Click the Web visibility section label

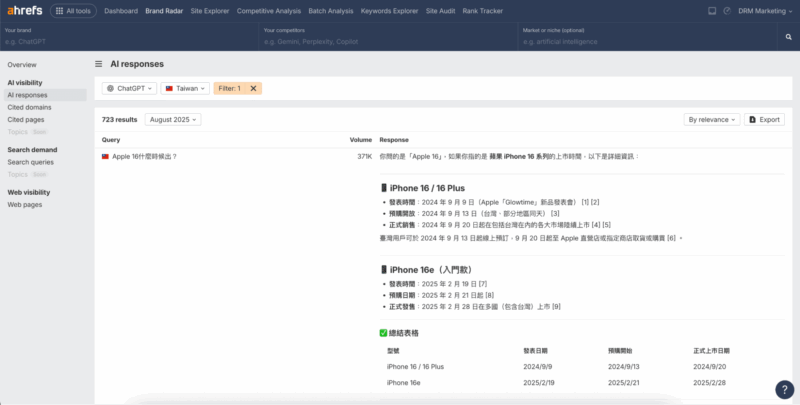click(x=29, y=192)
